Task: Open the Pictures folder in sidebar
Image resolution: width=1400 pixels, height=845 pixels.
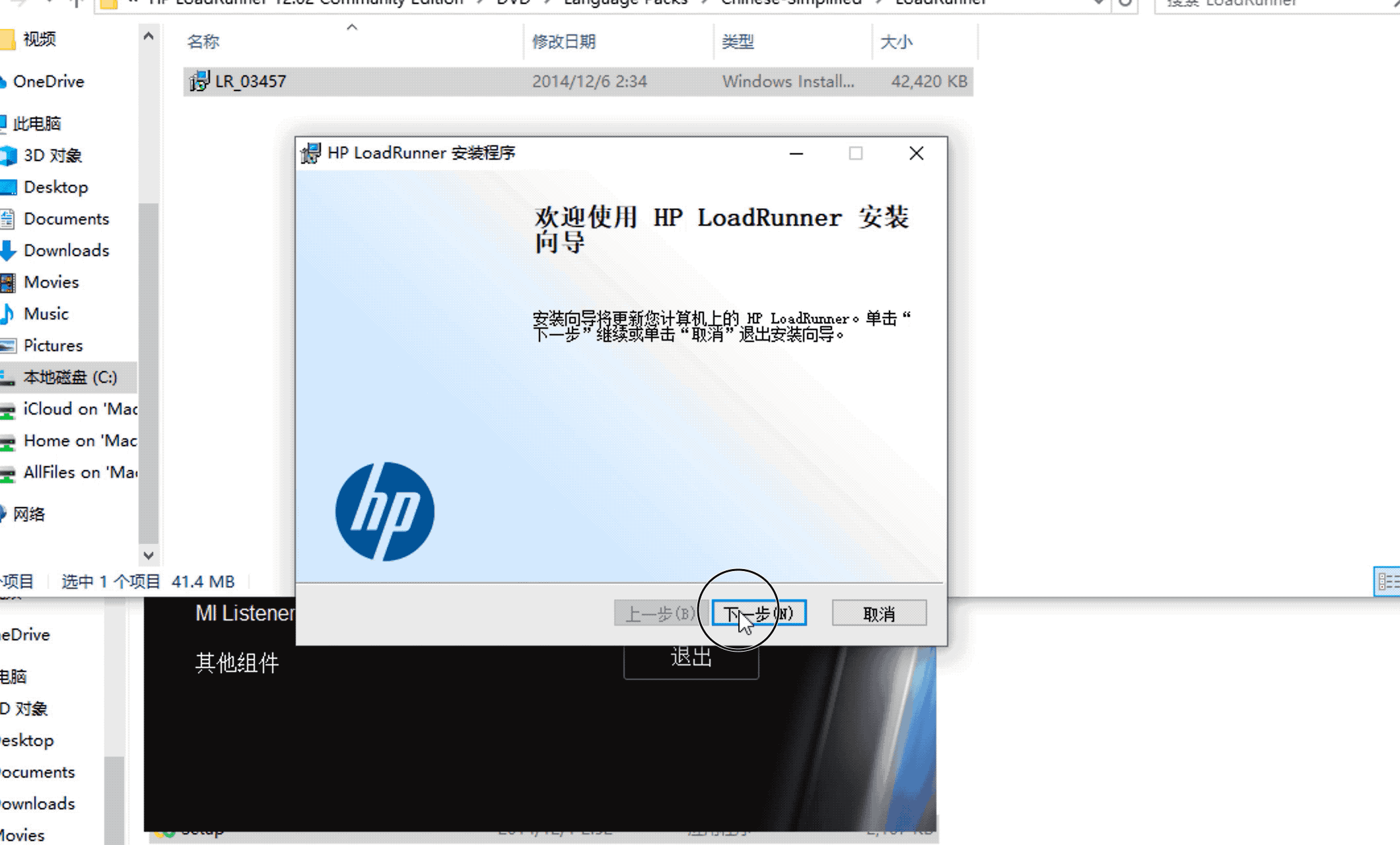Action: click(x=53, y=345)
